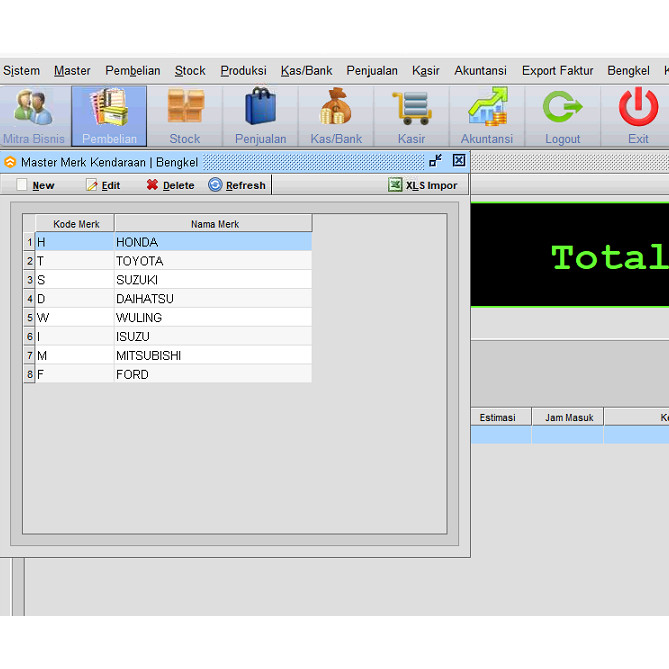Click the Jam Masuk column header
Image resolution: width=669 pixels, height=669 pixels.
[x=568, y=417]
